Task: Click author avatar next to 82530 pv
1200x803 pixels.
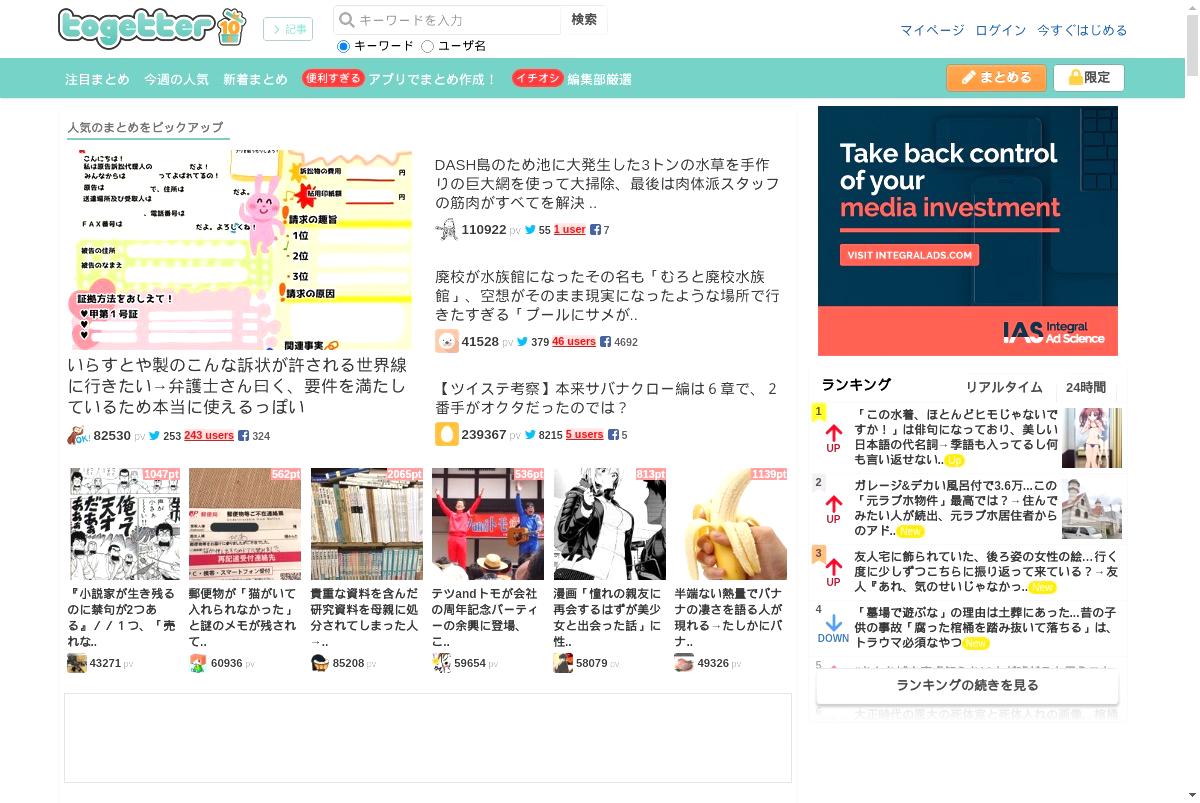Action: pyautogui.click(x=79, y=436)
